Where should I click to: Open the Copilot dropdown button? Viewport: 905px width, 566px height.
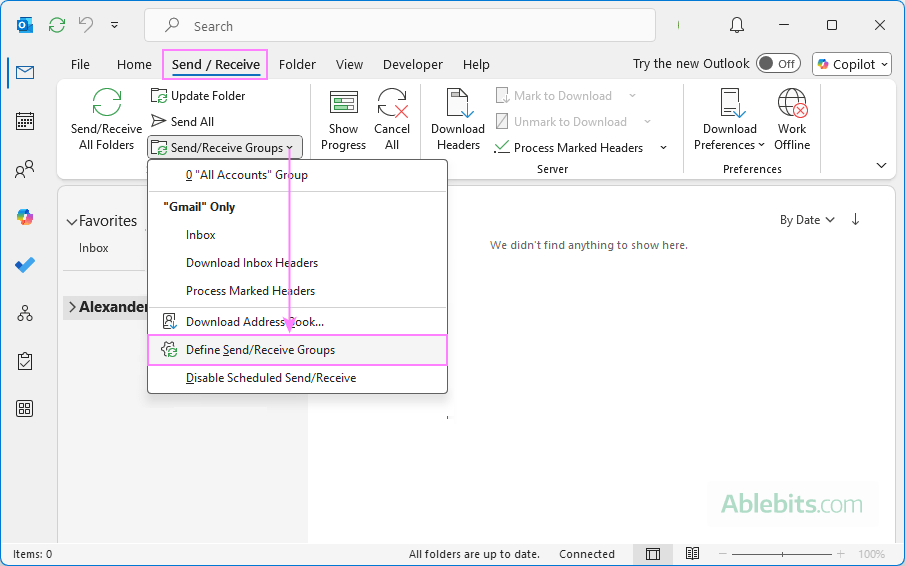point(851,64)
